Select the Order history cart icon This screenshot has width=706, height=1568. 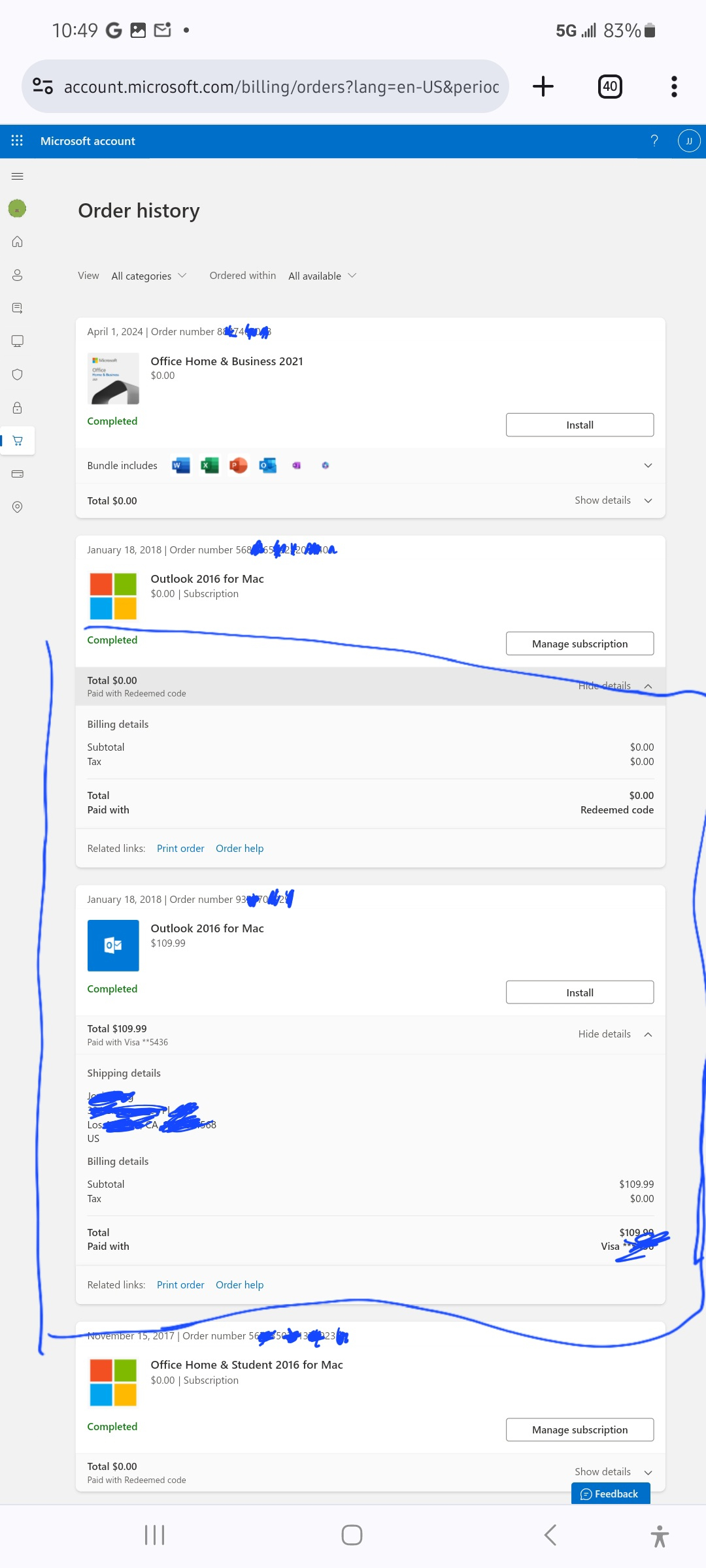point(18,441)
